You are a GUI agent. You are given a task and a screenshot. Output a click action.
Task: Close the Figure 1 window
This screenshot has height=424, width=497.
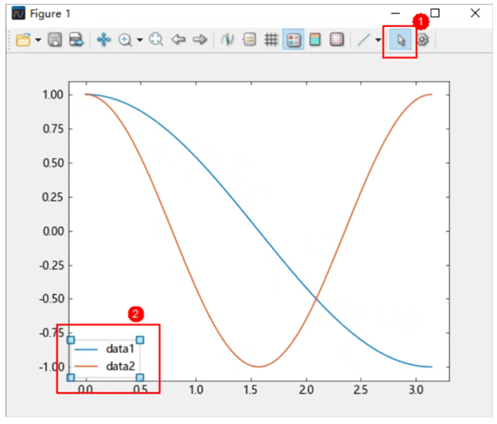[x=475, y=13]
